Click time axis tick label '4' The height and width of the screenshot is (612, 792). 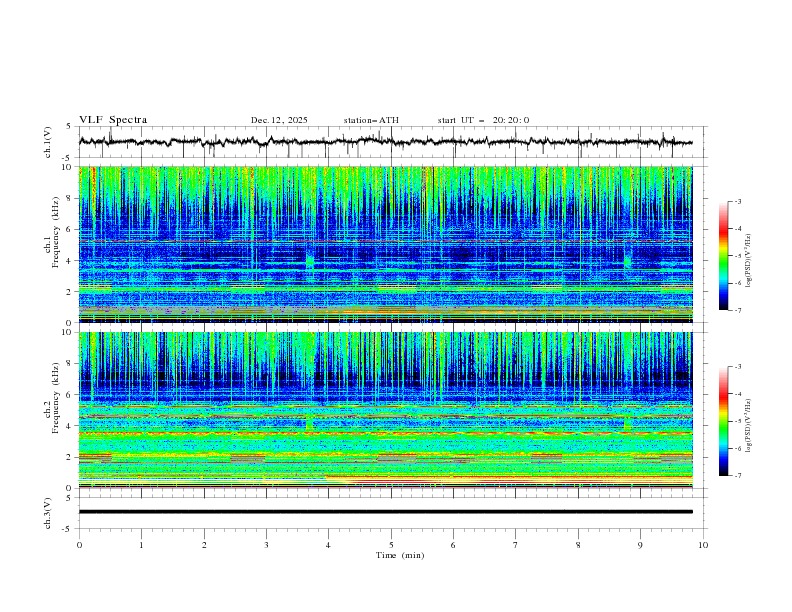pyautogui.click(x=328, y=545)
